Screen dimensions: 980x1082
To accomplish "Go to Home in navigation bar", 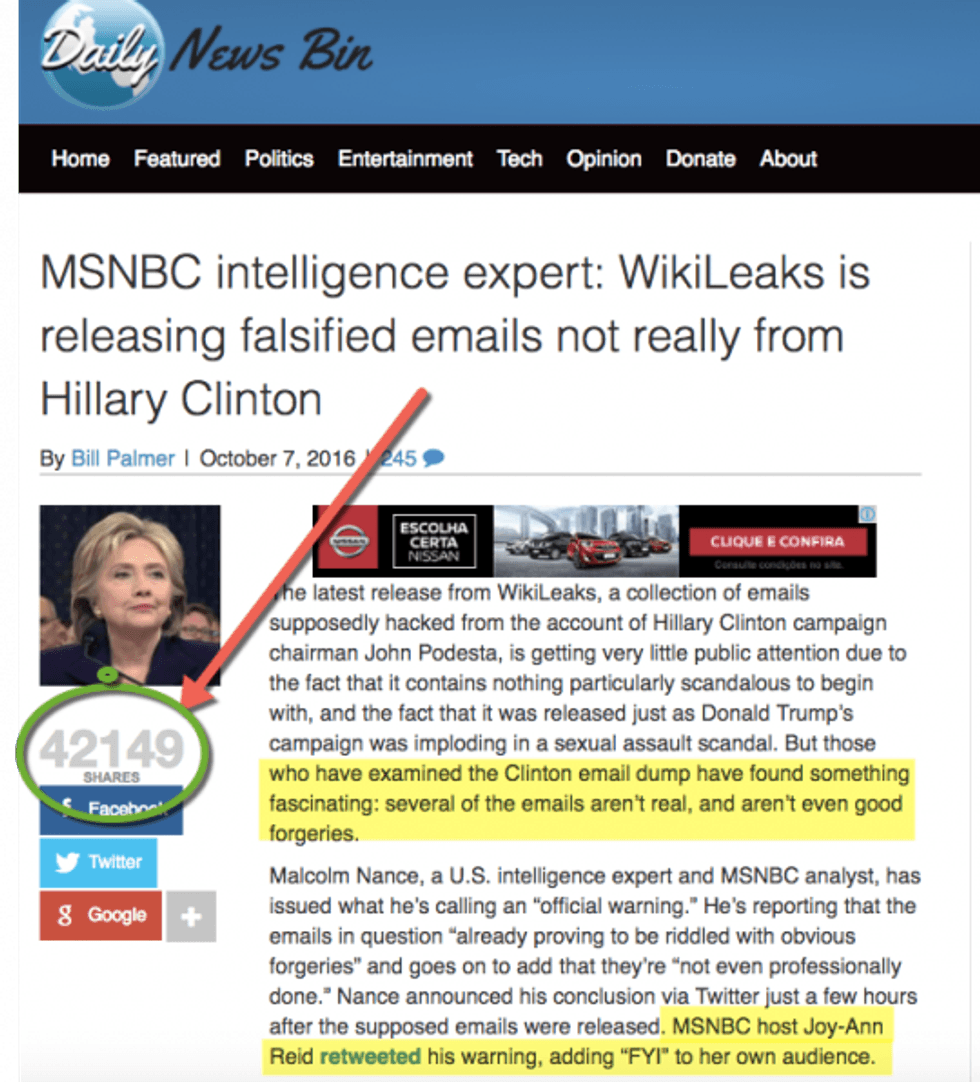I will pos(80,159).
